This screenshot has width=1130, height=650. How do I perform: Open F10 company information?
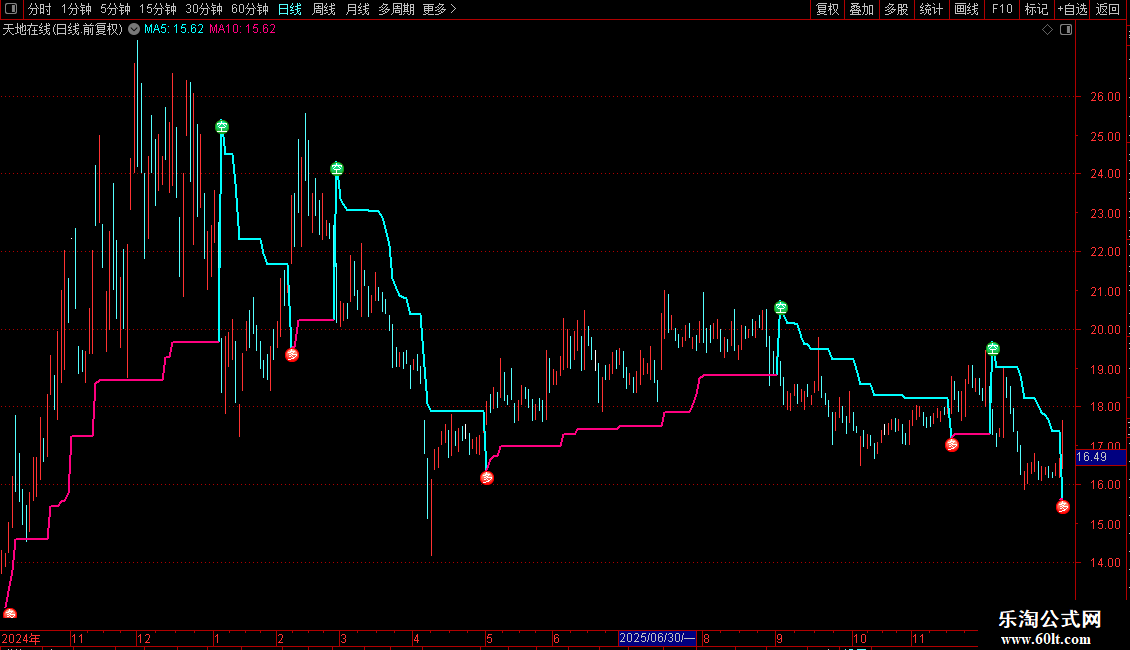[x=1002, y=9]
